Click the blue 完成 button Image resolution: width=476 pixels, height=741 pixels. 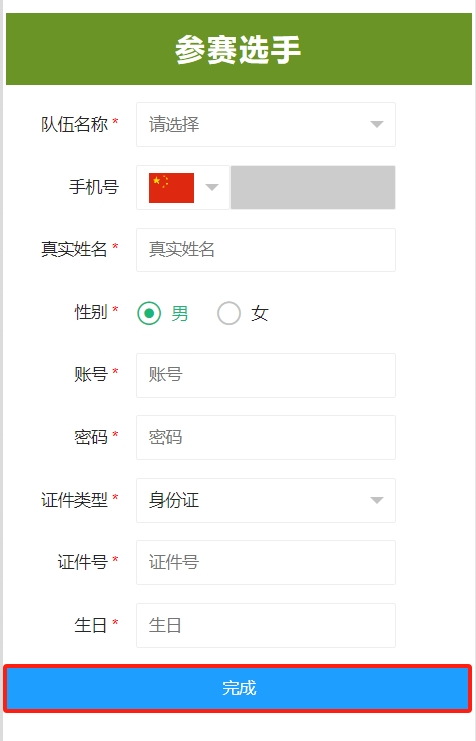click(238, 688)
